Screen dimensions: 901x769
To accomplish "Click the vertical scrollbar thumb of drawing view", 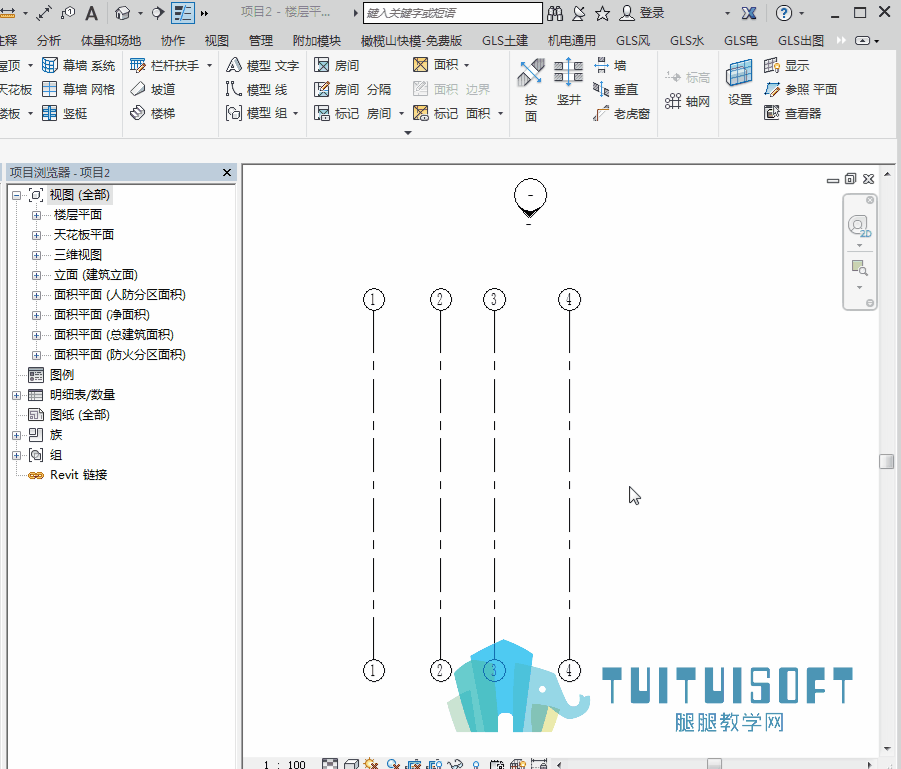I will click(886, 462).
